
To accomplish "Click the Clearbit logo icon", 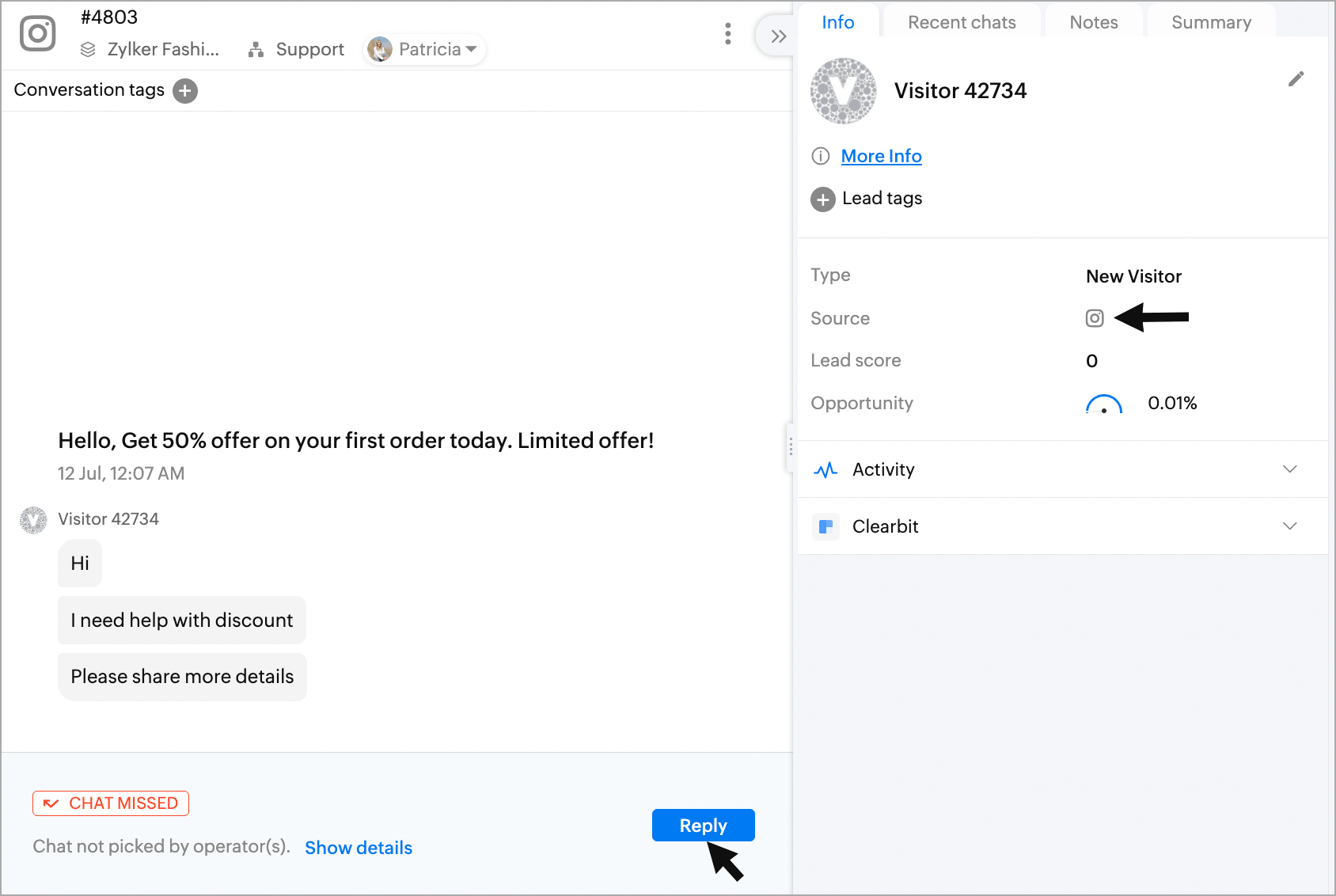I will (x=826, y=526).
